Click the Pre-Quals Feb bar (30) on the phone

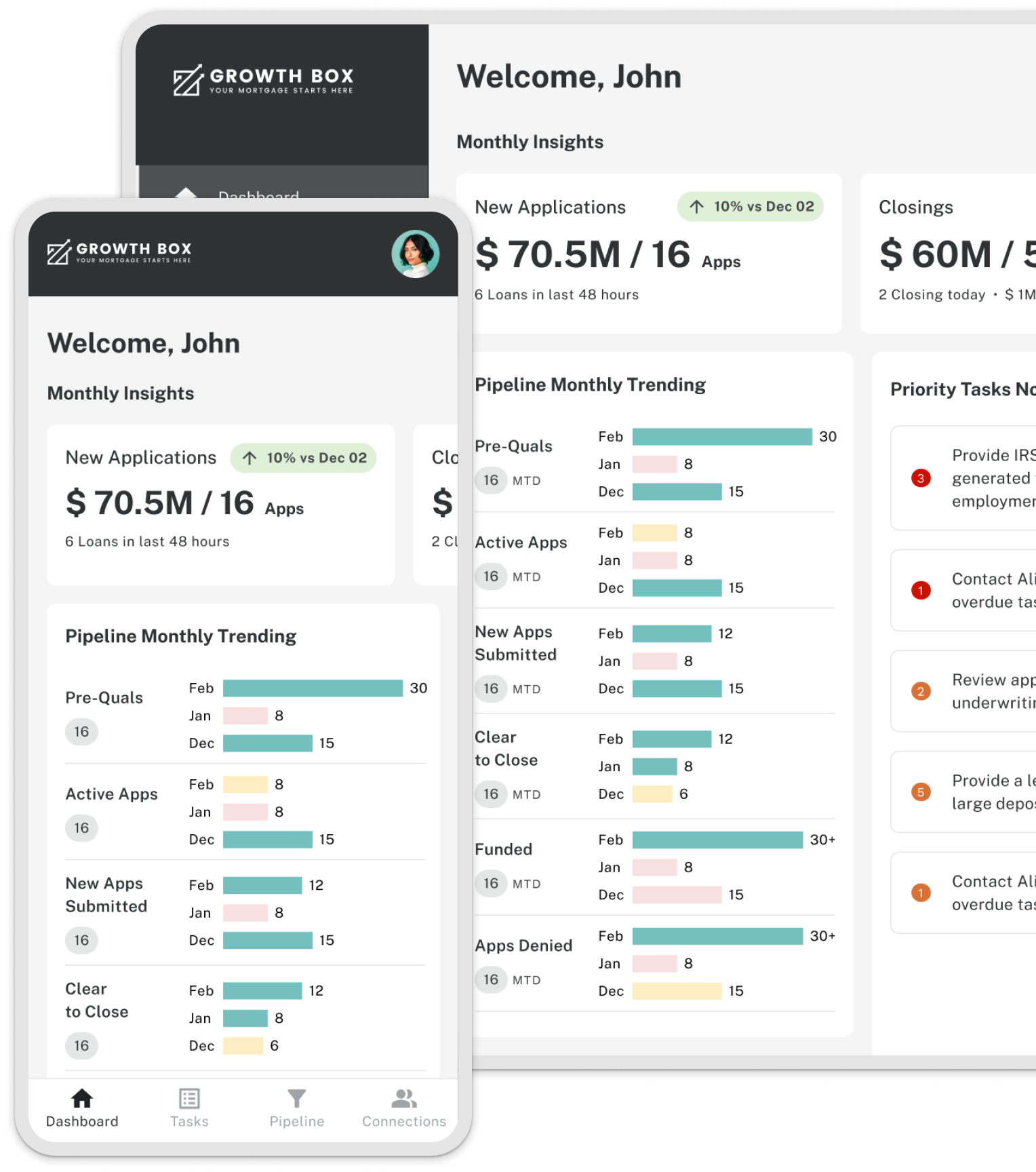313,688
